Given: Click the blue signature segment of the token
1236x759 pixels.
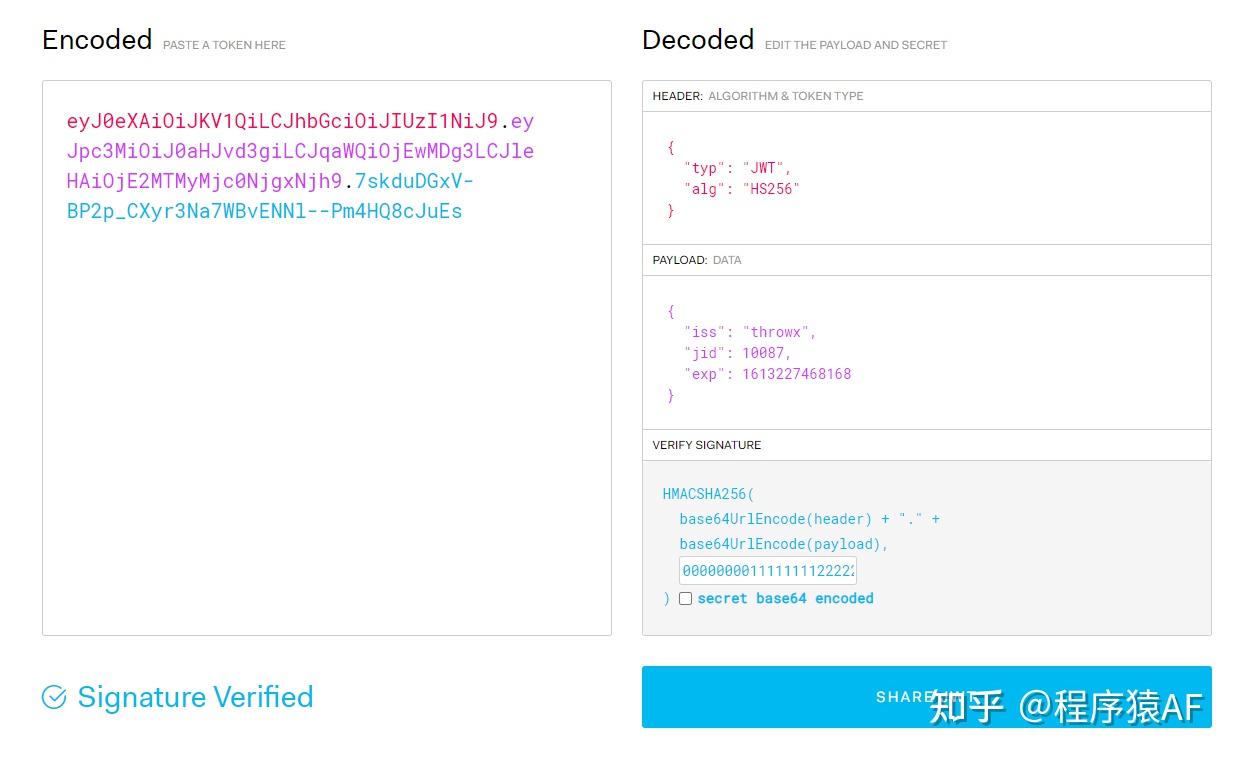Looking at the screenshot, I should click(264, 211).
